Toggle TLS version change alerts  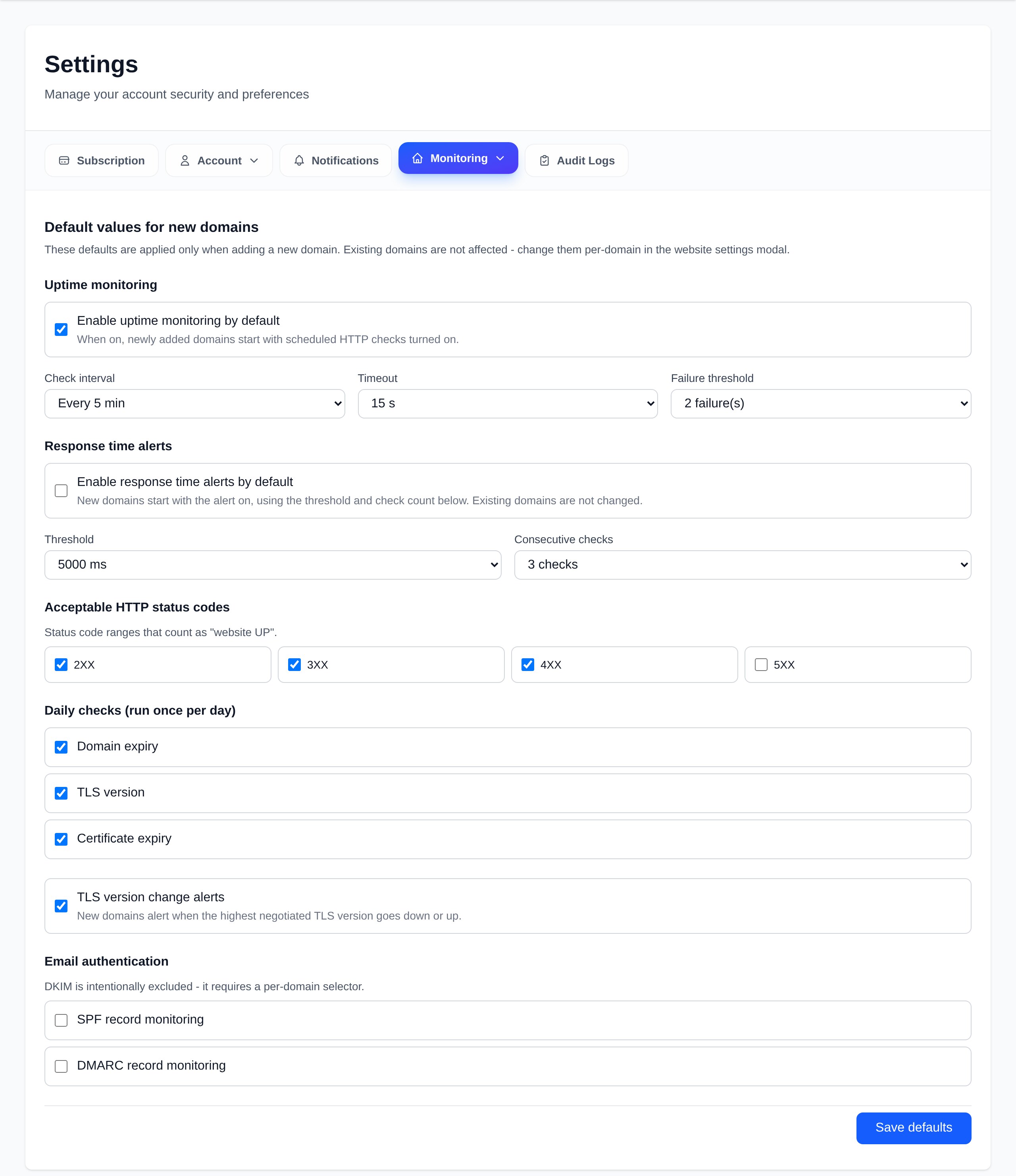click(x=61, y=906)
